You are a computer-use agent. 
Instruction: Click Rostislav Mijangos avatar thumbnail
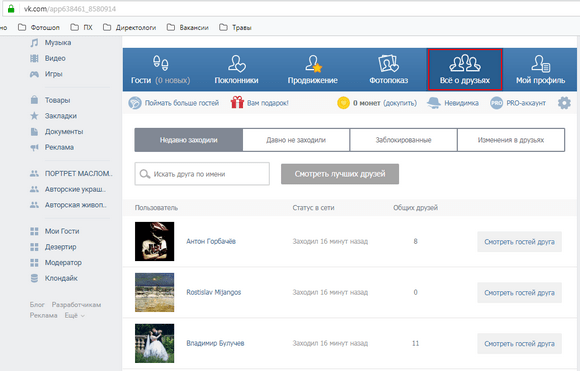coord(155,293)
